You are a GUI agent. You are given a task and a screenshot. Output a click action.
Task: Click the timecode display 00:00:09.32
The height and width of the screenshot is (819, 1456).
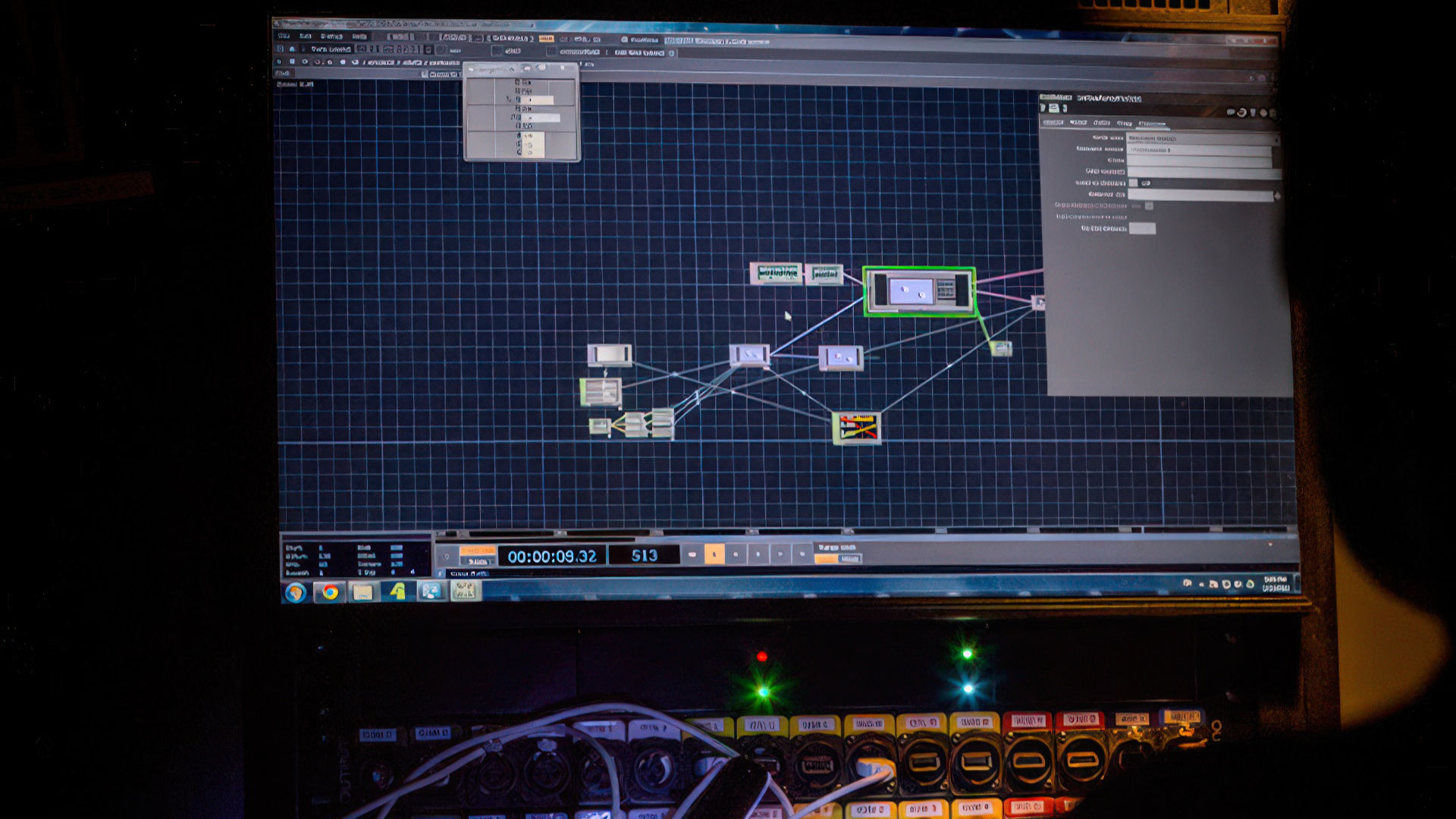click(552, 556)
